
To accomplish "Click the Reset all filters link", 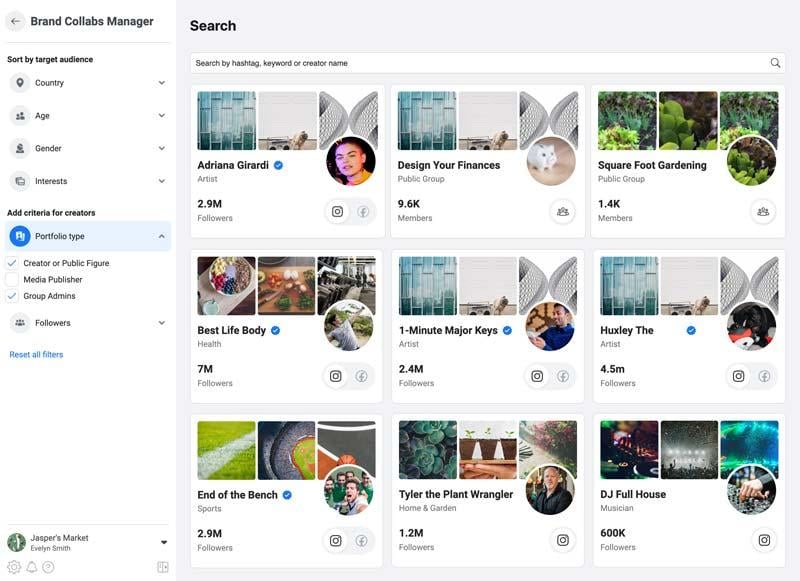I will [36, 354].
